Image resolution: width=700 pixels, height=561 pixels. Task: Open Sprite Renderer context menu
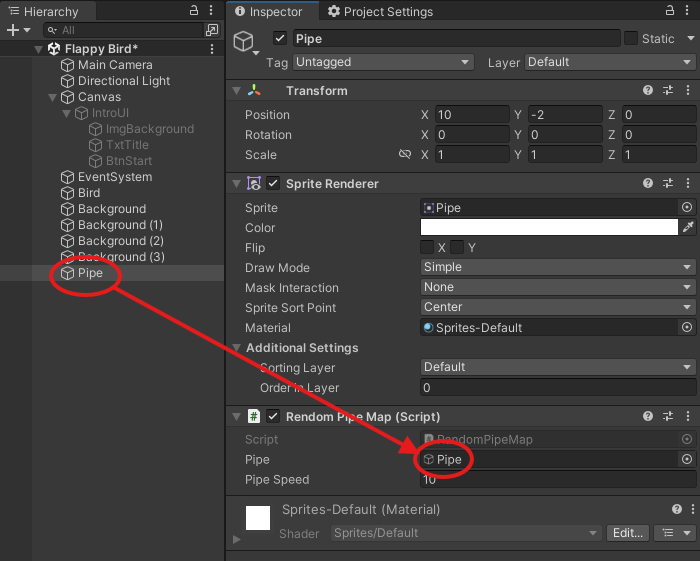pos(688,183)
